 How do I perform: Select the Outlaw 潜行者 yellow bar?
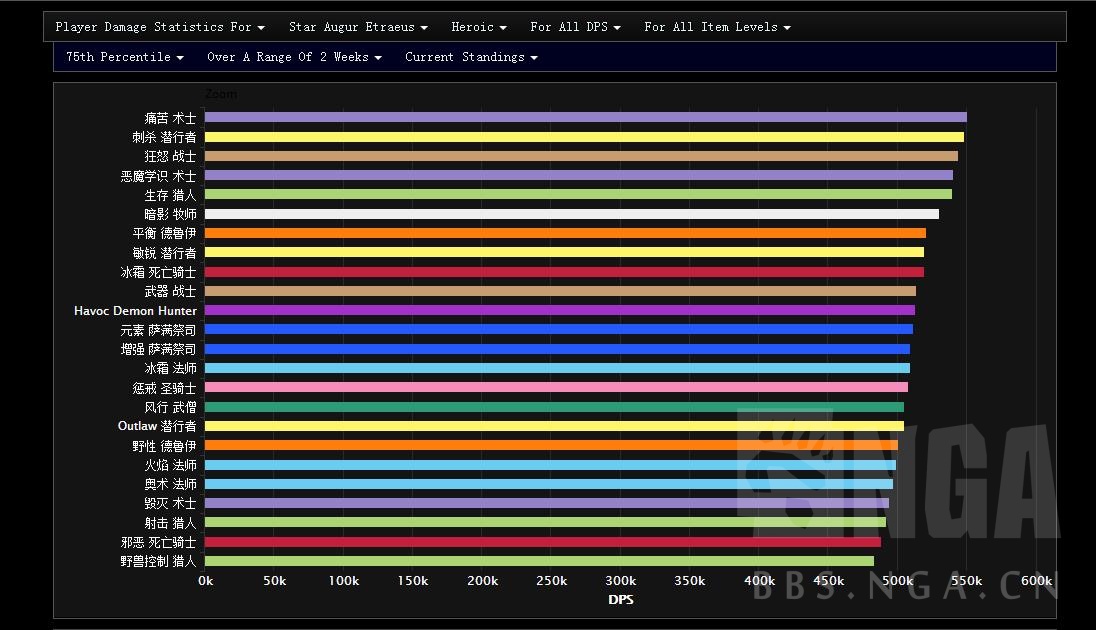554,426
